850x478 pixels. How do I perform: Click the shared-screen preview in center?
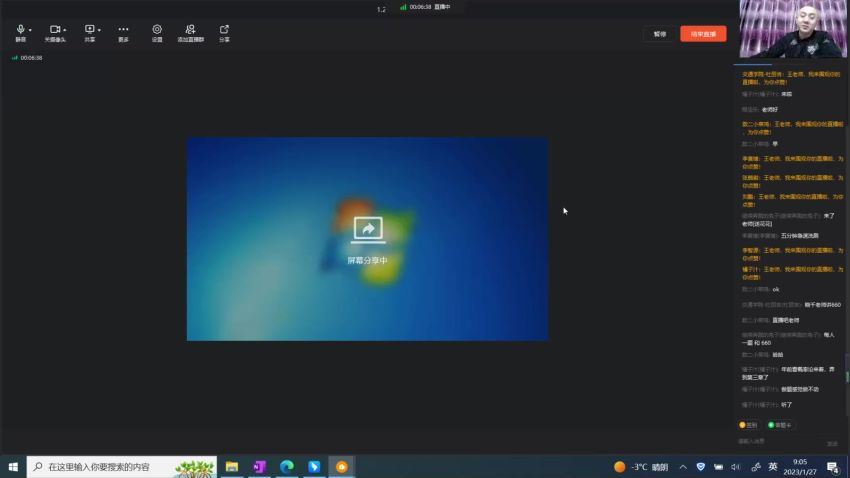click(x=368, y=239)
